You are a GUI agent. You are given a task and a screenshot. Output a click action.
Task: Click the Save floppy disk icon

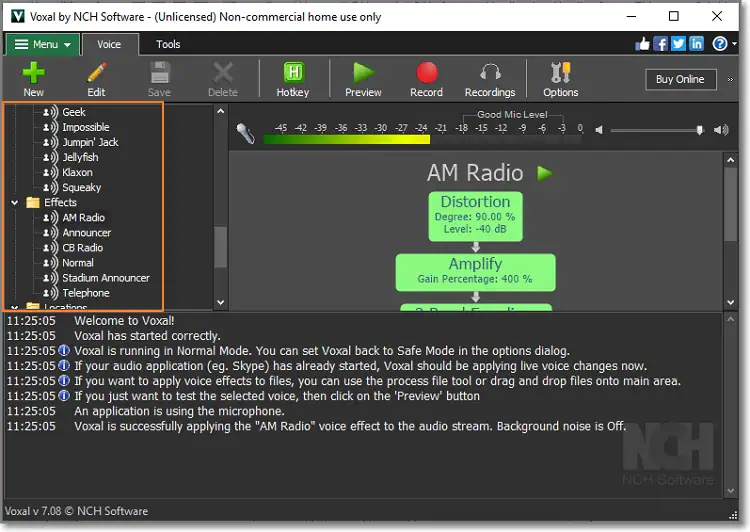click(x=159, y=73)
